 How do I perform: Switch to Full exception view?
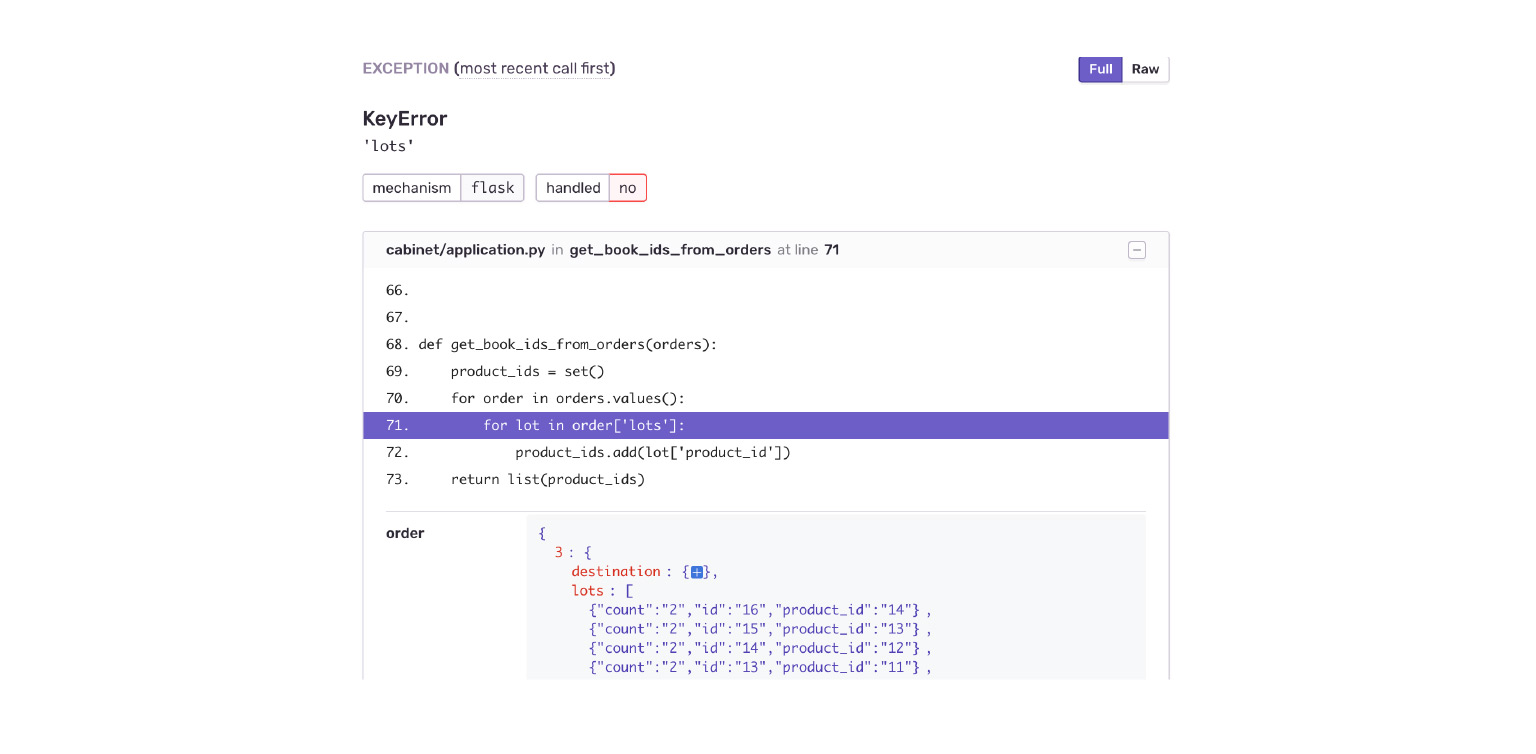(x=1100, y=69)
